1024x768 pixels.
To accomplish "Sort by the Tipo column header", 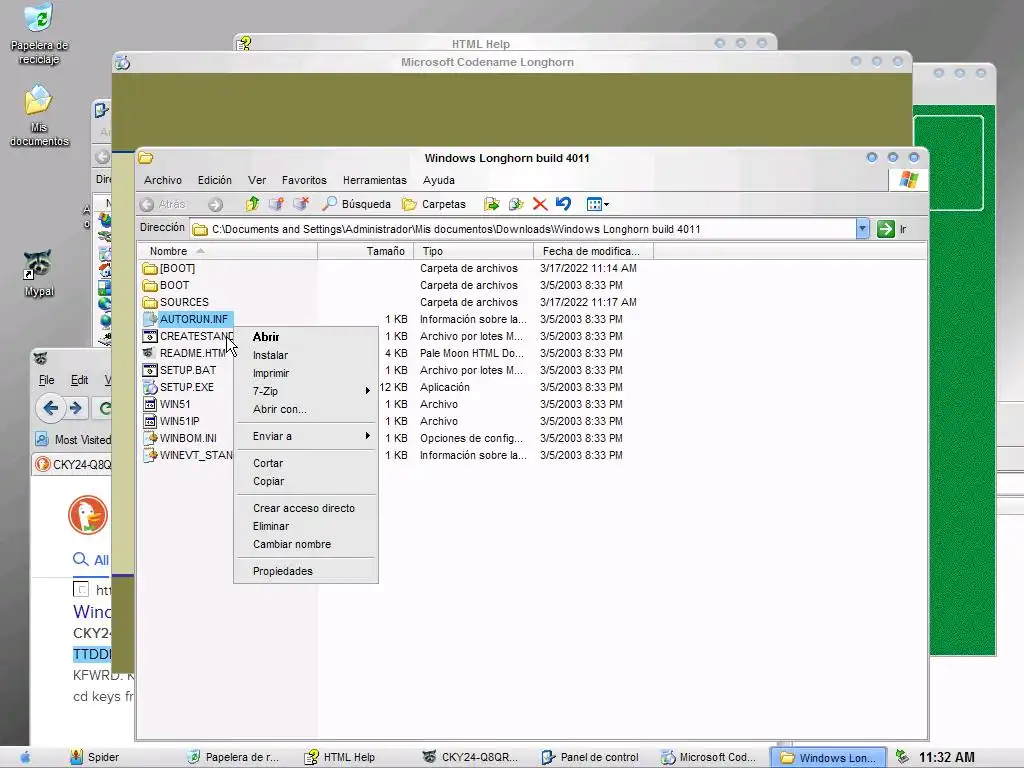I will [473, 251].
